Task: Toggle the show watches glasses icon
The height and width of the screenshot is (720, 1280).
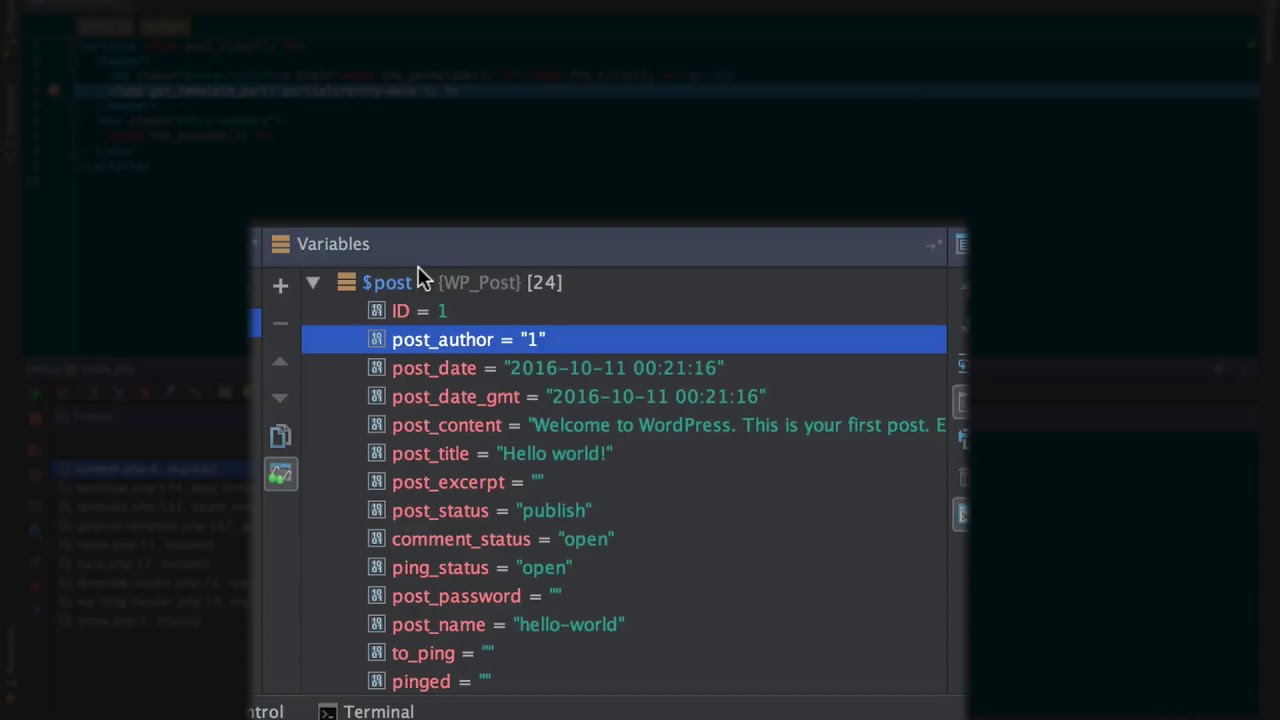Action: click(x=280, y=474)
